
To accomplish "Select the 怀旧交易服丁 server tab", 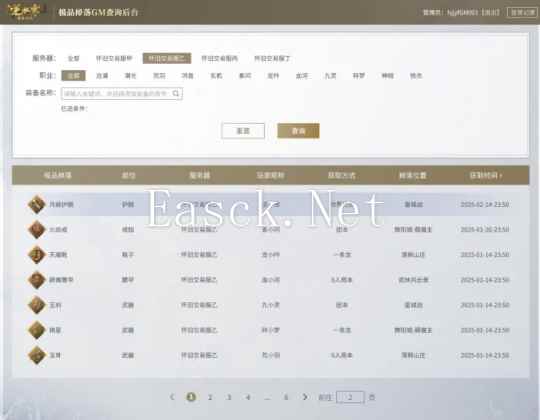I will click(272, 59).
